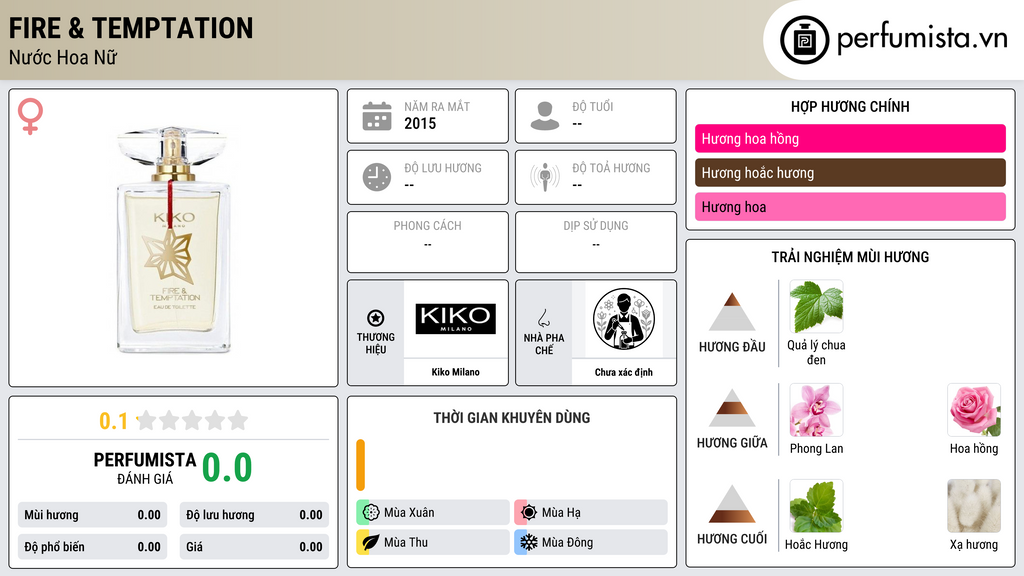Click the Trải nghiệm mùi hương heading
This screenshot has height=576, width=1024.
coord(850,257)
